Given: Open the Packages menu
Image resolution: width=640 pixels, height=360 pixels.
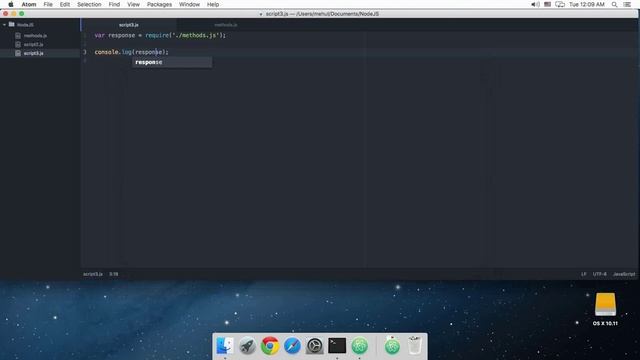Looking at the screenshot, I should pos(159,4).
